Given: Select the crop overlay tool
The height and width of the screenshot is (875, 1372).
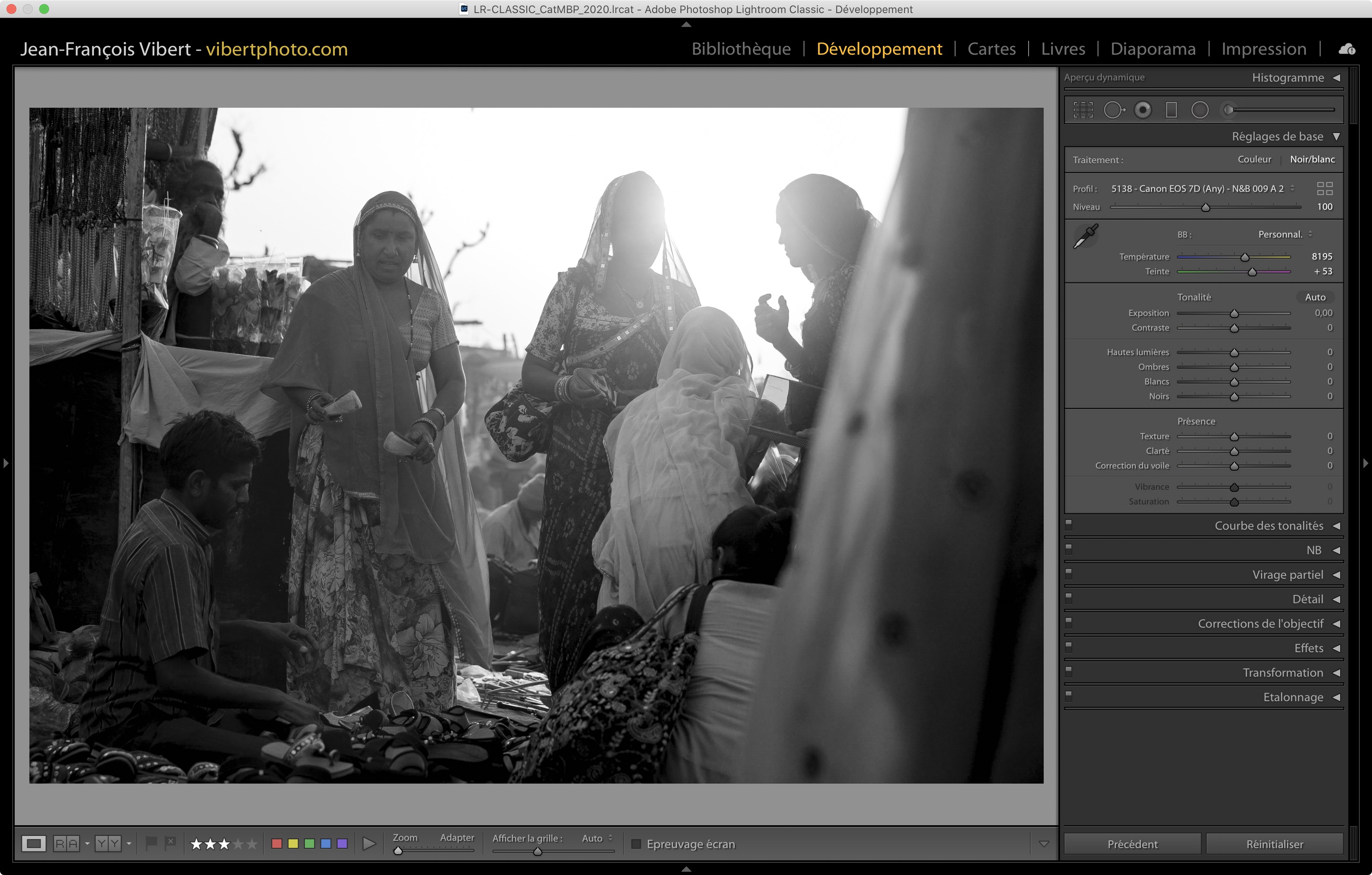Looking at the screenshot, I should (x=1083, y=110).
